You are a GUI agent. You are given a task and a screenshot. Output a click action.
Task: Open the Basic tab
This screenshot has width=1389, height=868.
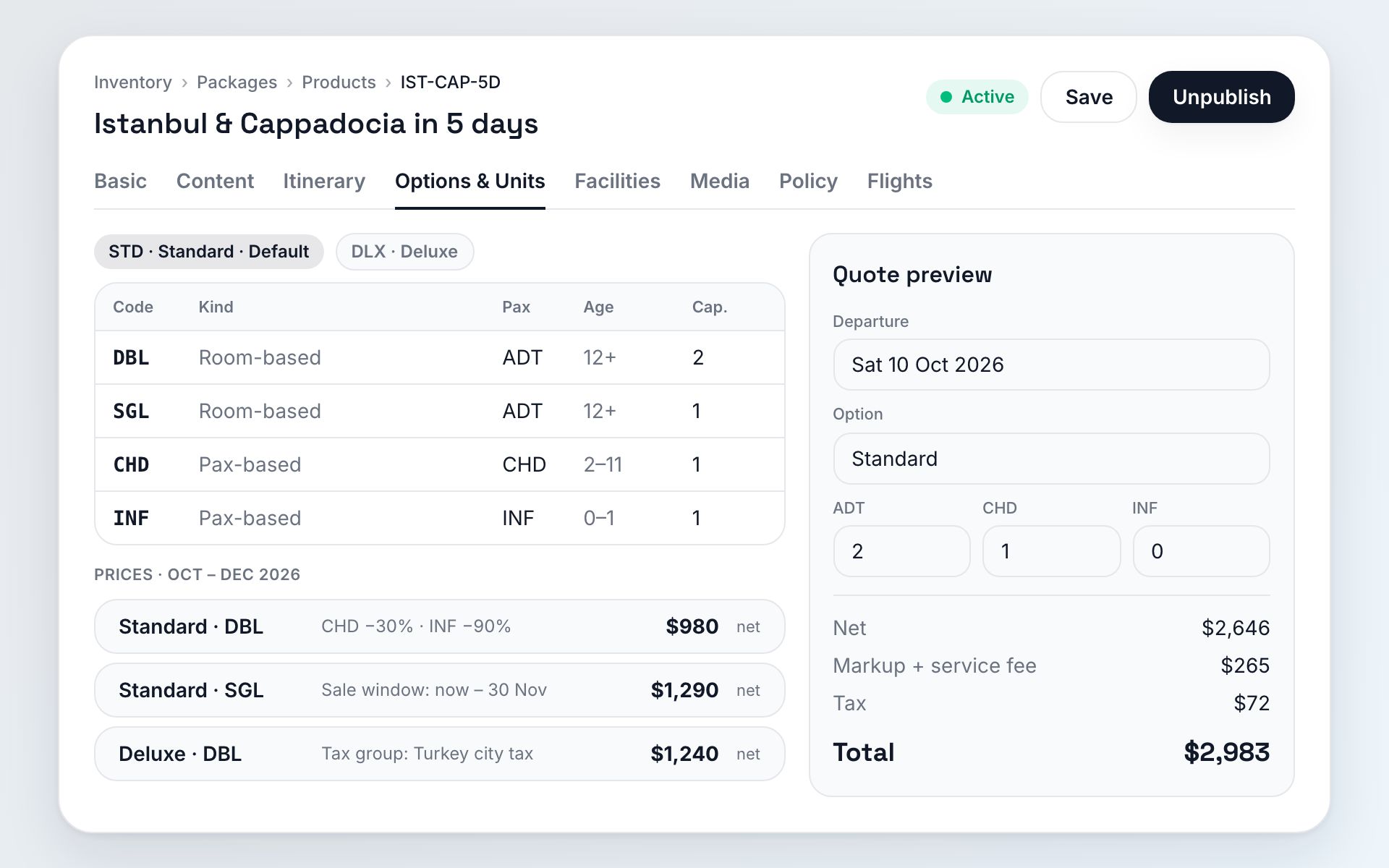click(120, 181)
